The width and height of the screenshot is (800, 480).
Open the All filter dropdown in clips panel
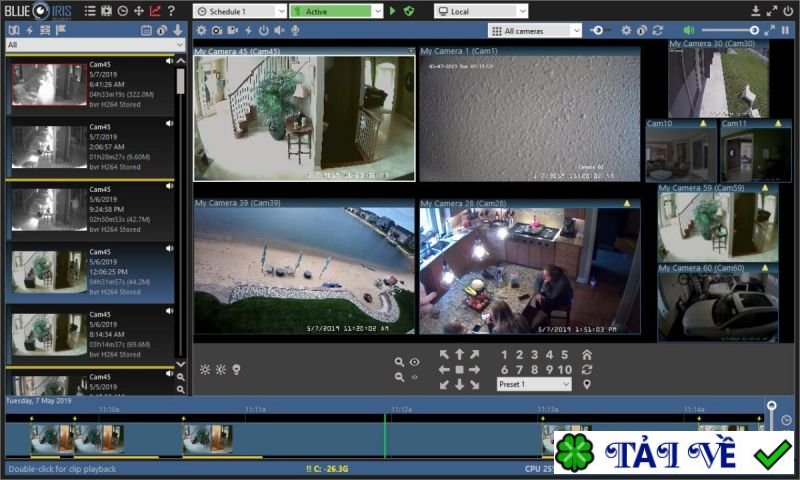point(95,44)
